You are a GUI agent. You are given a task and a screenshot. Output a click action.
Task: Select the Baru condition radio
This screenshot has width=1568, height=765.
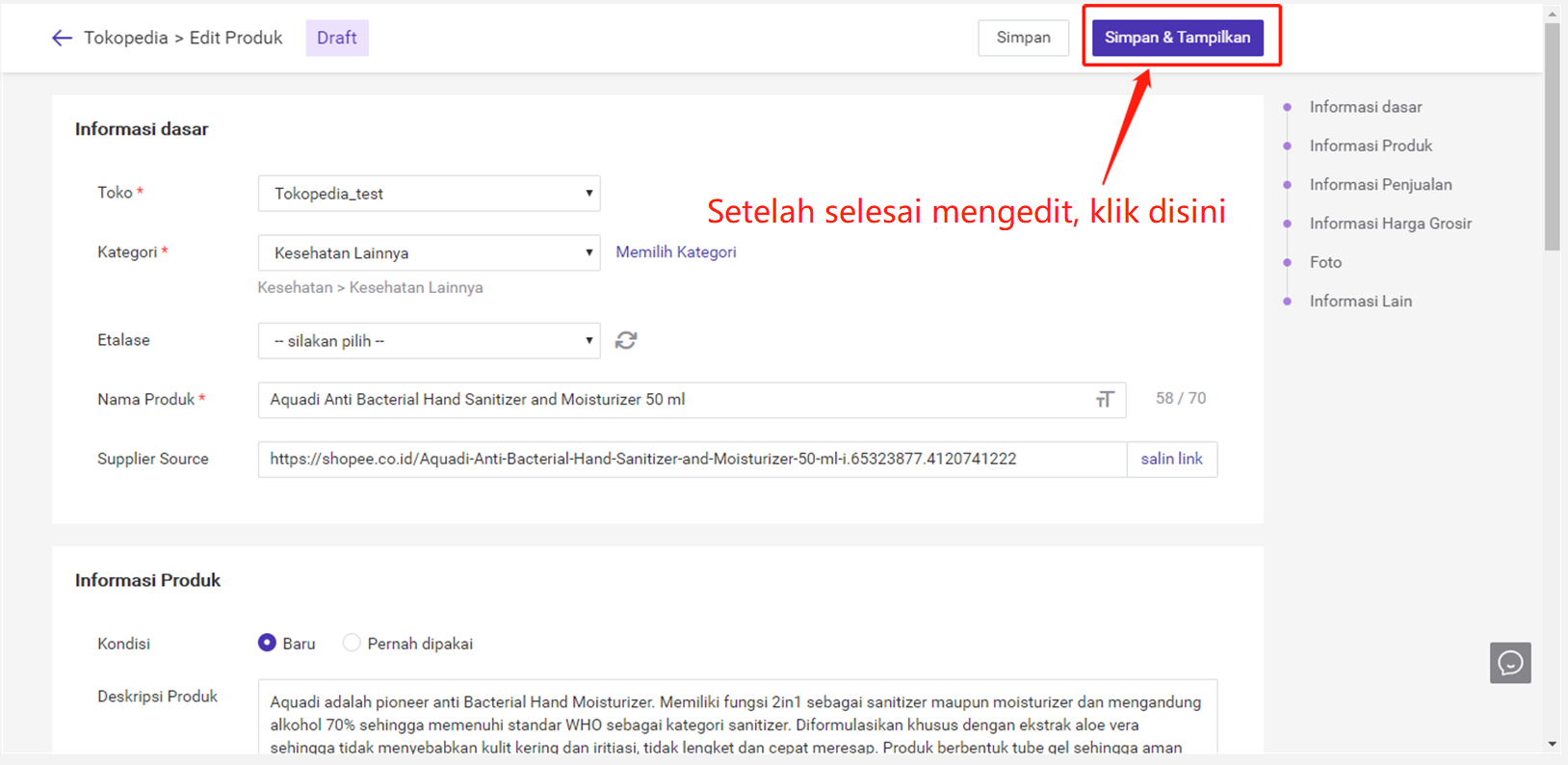(267, 643)
